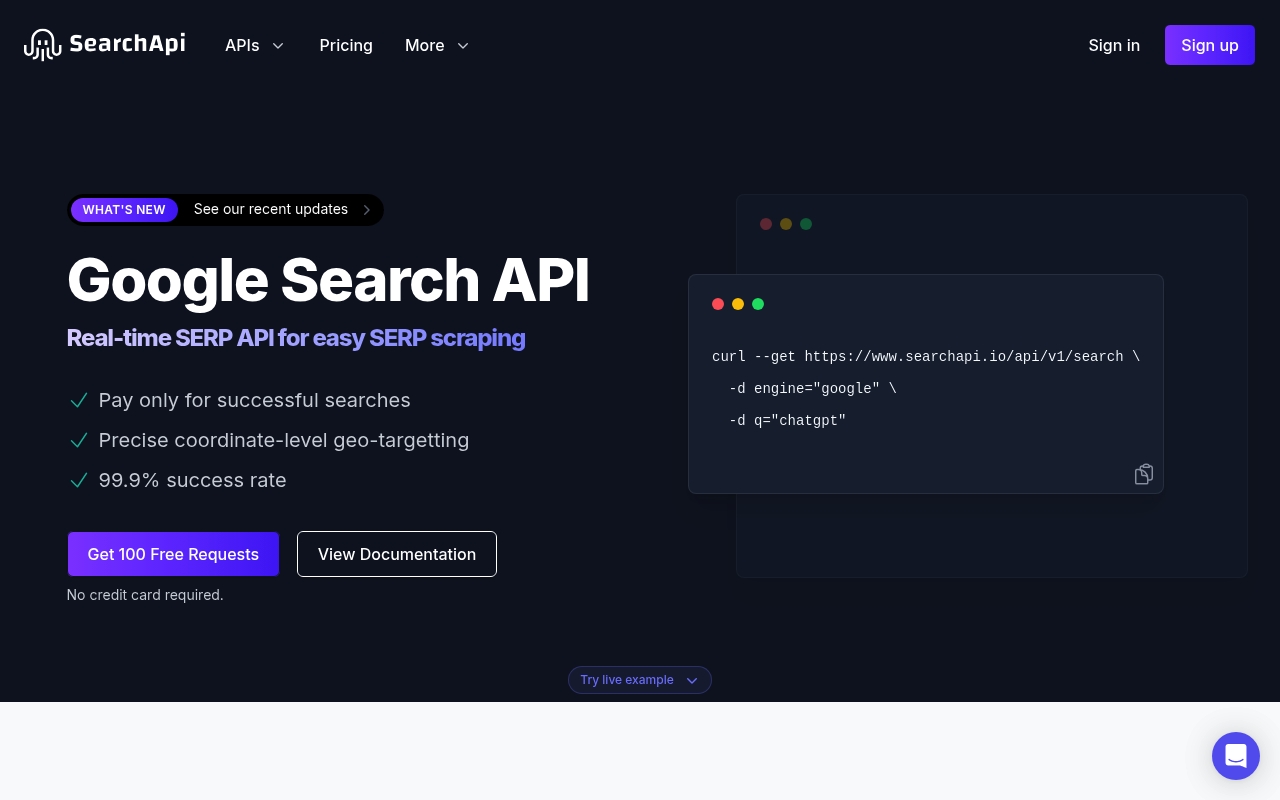Open the Pricing page

(346, 45)
